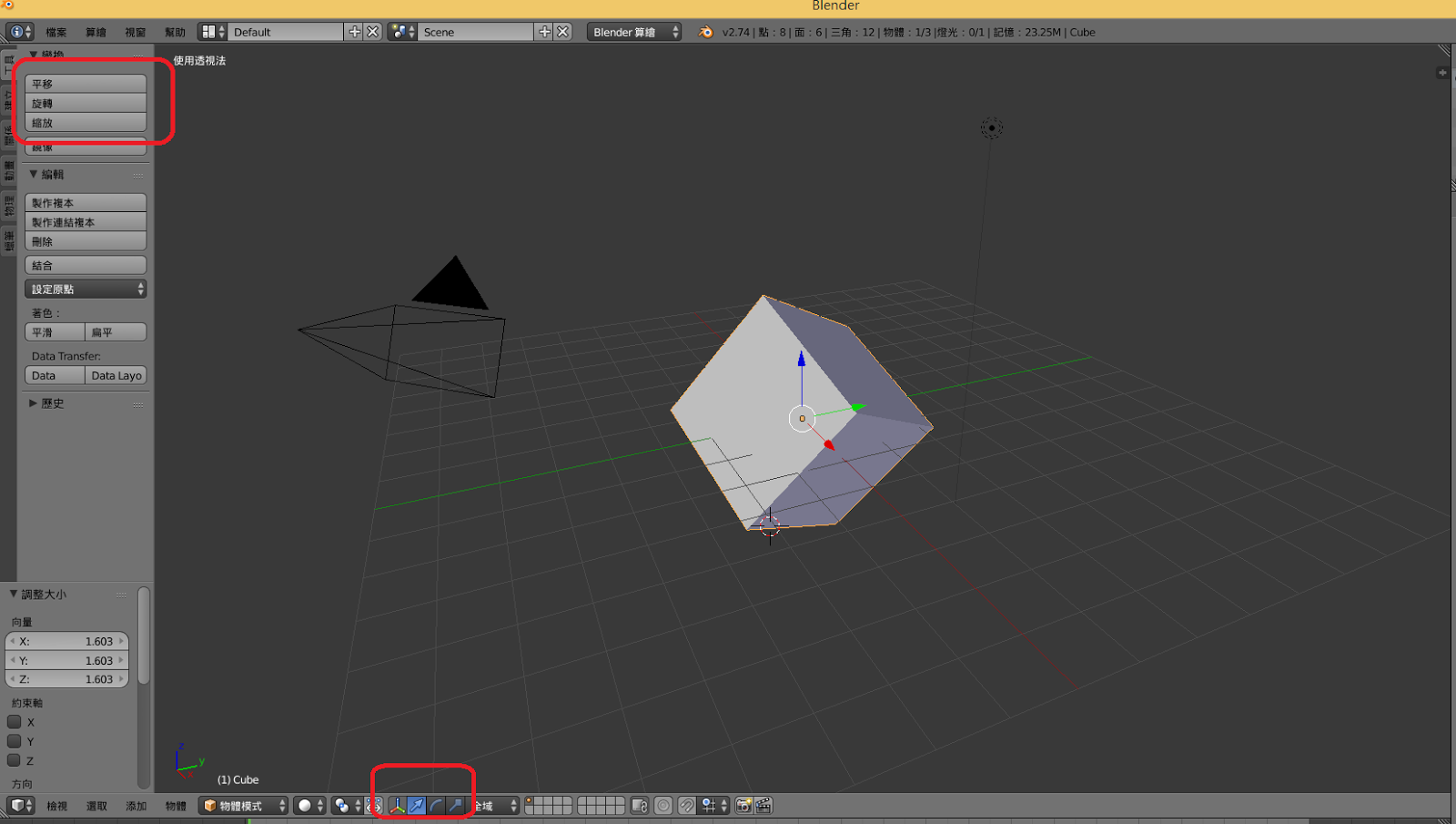The image size is (1456, 824).
Task: Toggle the 3D manipulator widget icon
Action: point(398,806)
